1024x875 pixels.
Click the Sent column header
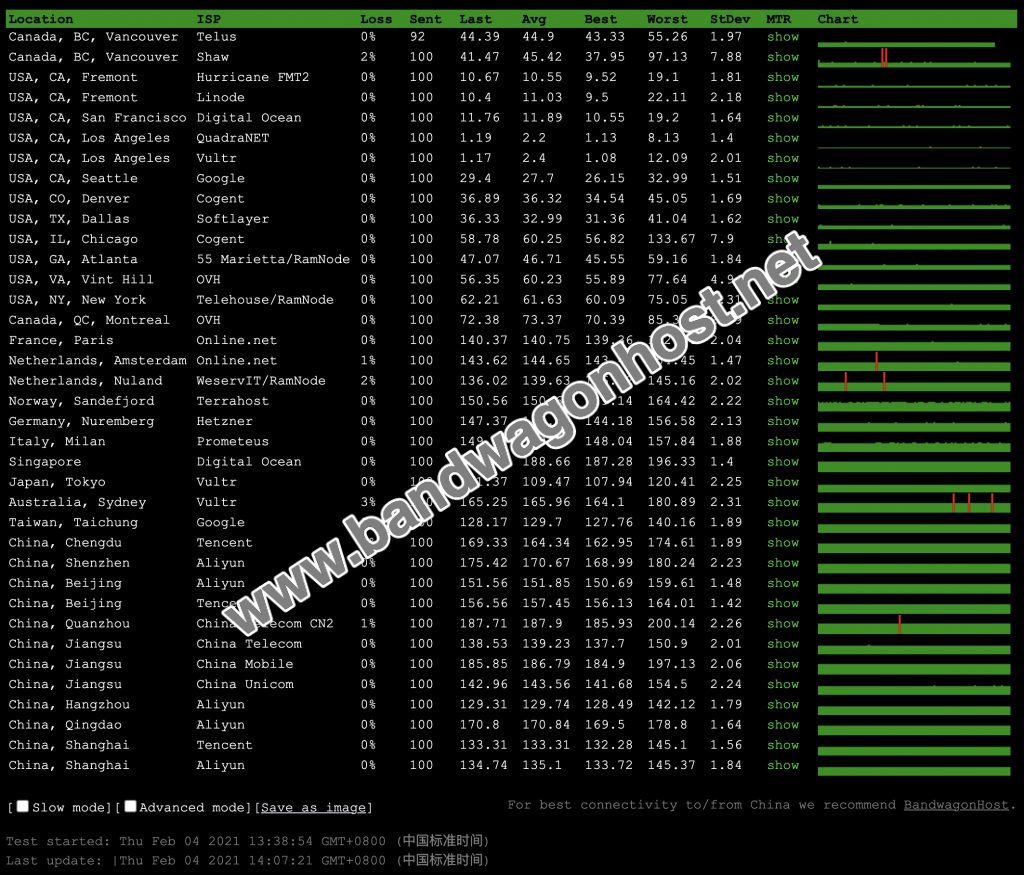point(426,20)
